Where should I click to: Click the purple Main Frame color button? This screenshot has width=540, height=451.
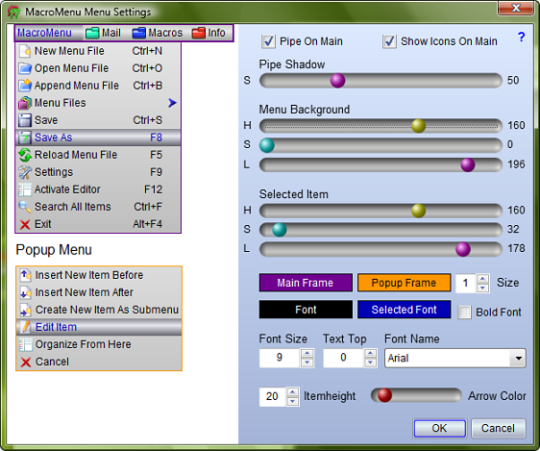point(305,283)
